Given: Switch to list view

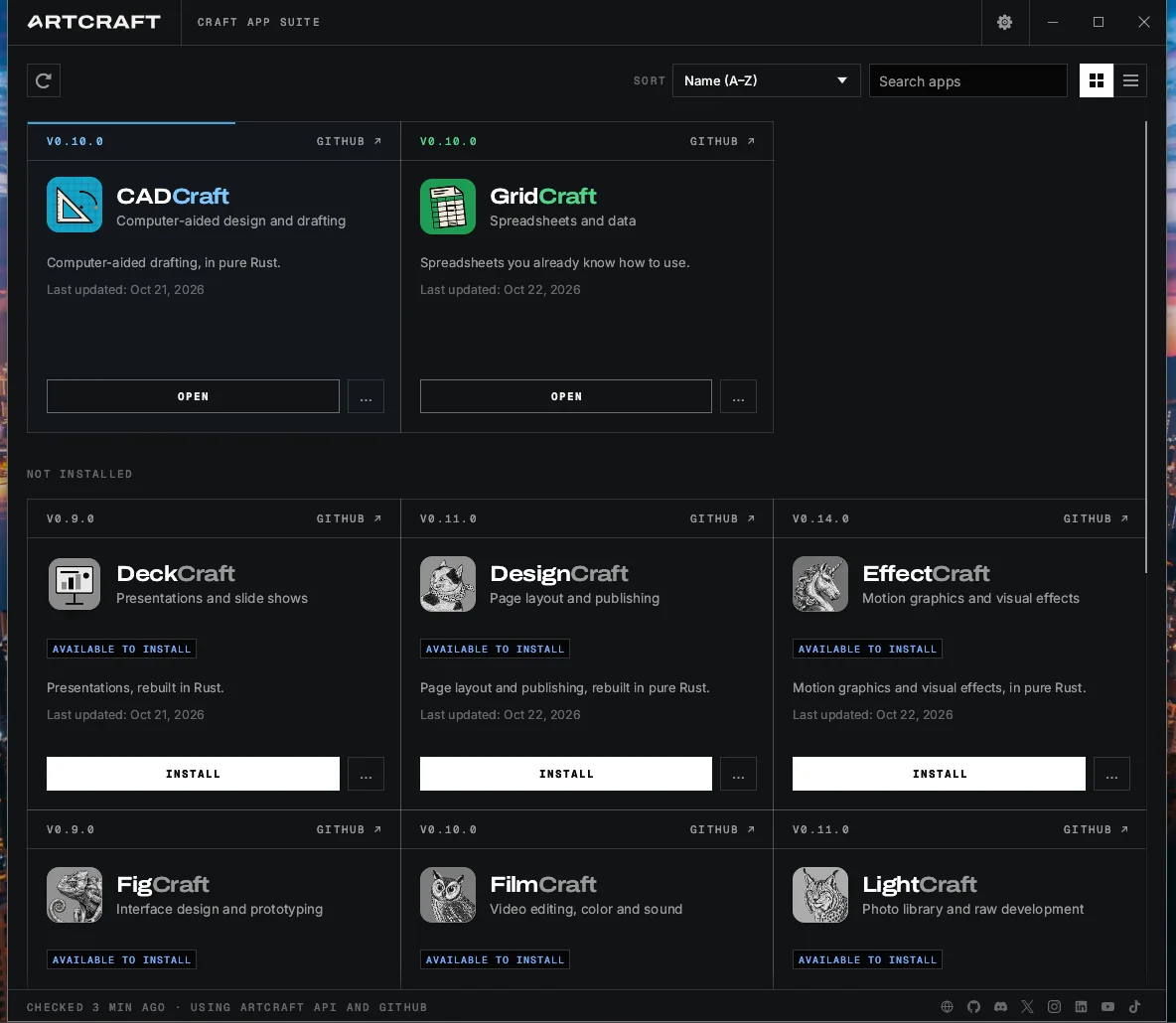Looking at the screenshot, I should (1130, 80).
